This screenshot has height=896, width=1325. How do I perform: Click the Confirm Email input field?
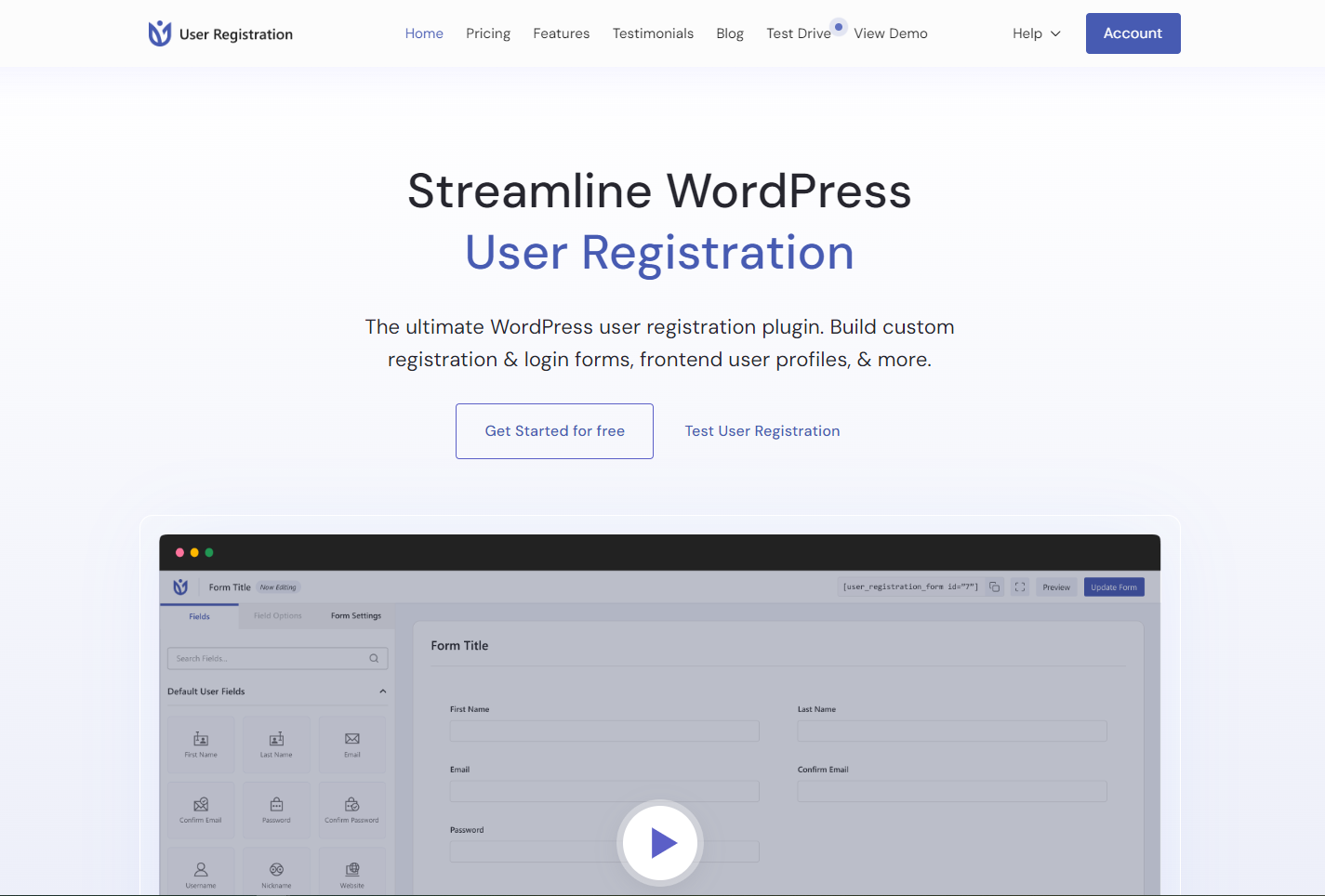[952, 792]
